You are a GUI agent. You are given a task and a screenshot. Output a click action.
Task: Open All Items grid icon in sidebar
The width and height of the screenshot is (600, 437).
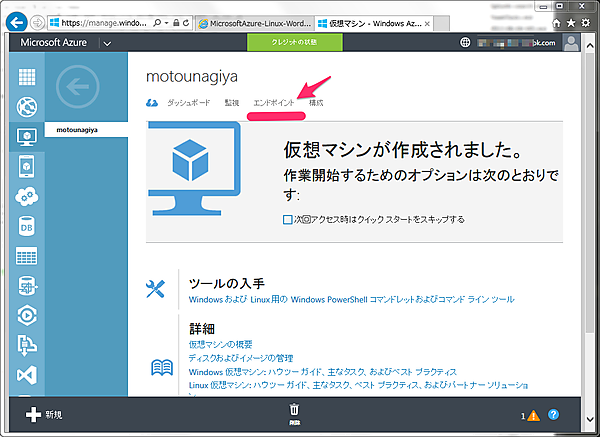tap(27, 77)
